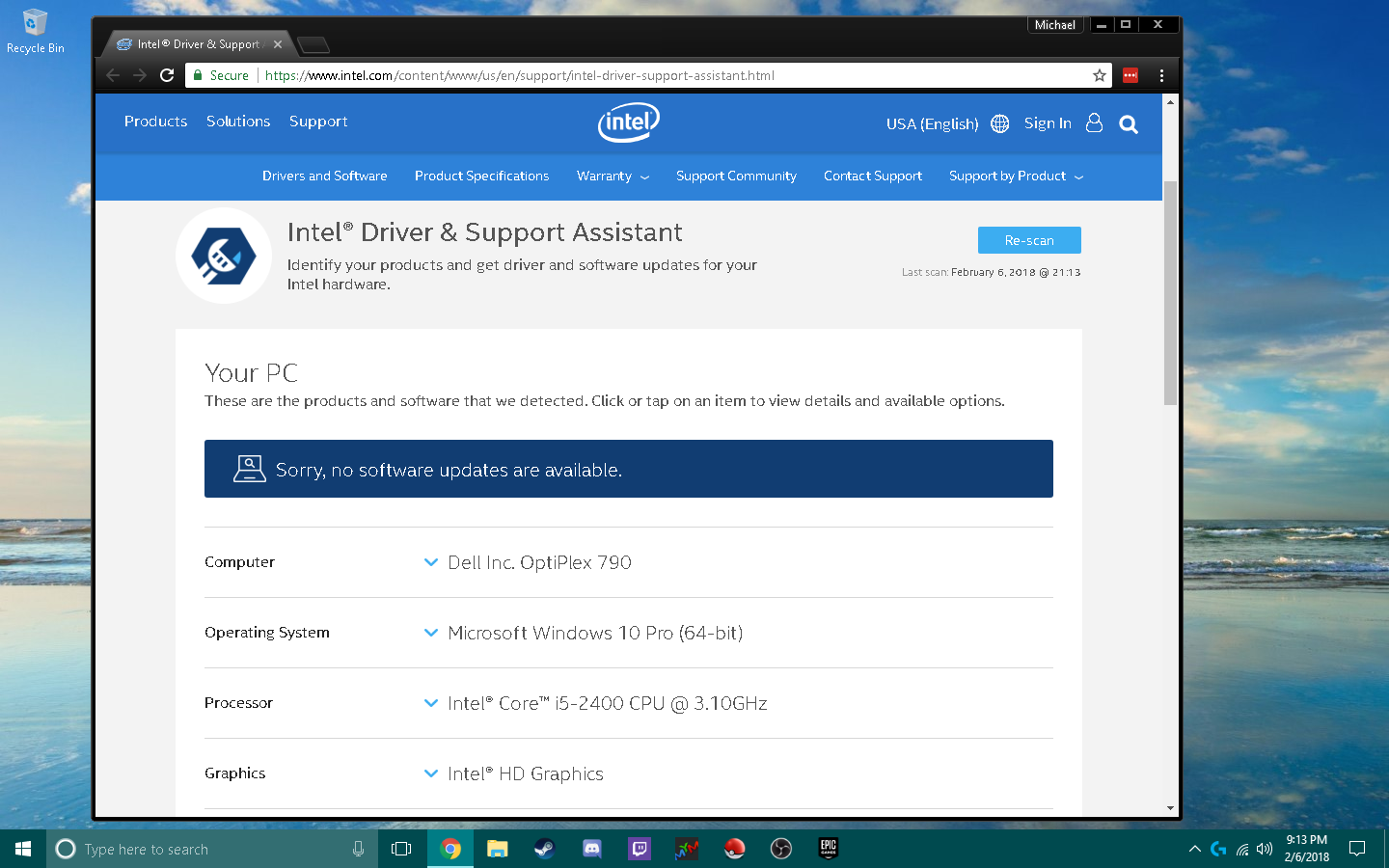
Task: Go to Drivers and Software
Action: click(324, 176)
